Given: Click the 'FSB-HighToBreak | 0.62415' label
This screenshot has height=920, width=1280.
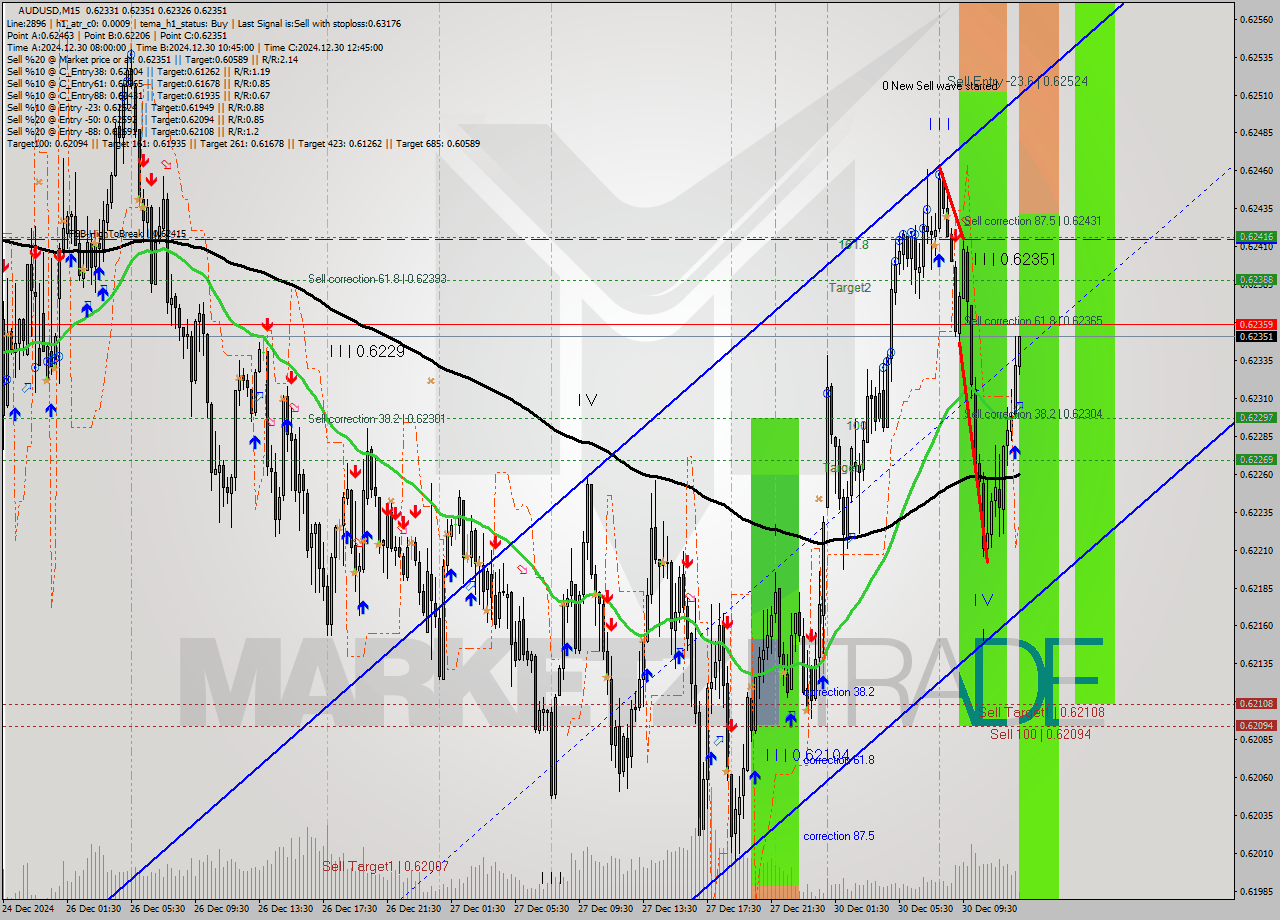Looking at the screenshot, I should pyautogui.click(x=127, y=234).
